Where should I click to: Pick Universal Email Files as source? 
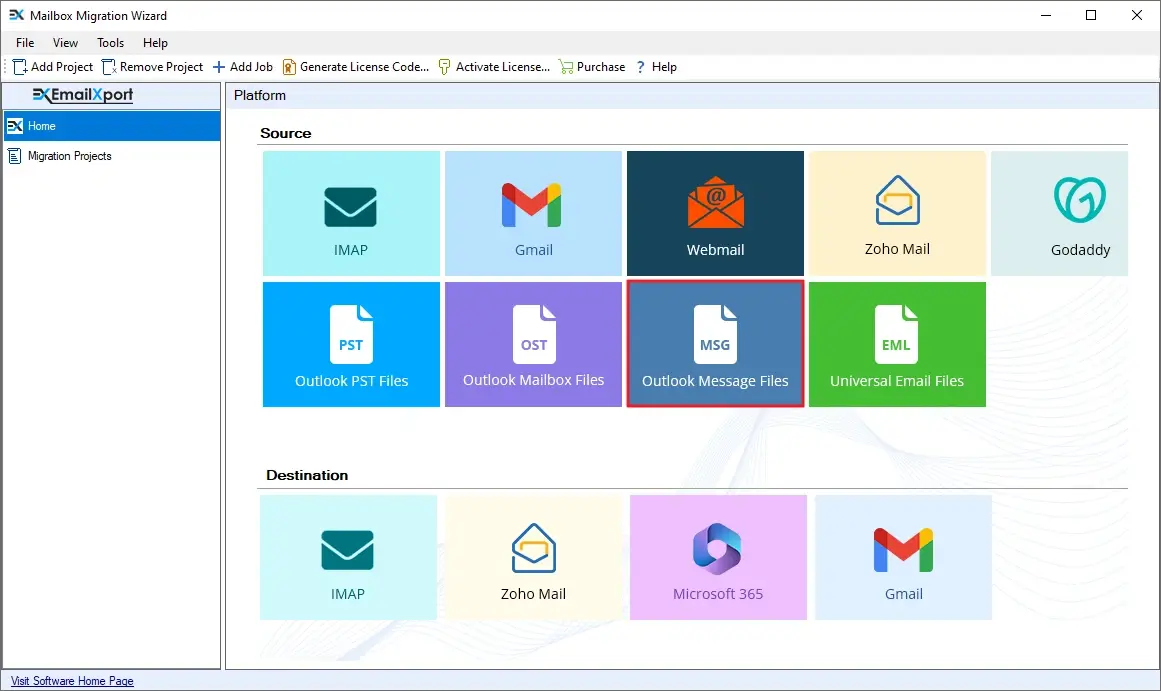click(x=897, y=344)
